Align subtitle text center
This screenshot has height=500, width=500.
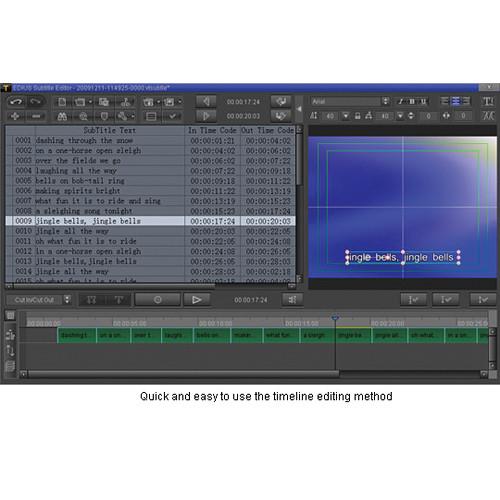click(x=455, y=101)
